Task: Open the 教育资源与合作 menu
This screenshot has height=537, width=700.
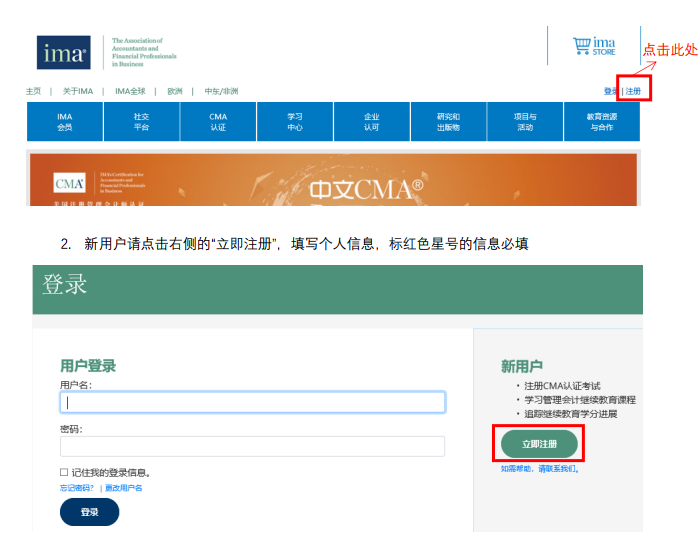Action: (602, 121)
